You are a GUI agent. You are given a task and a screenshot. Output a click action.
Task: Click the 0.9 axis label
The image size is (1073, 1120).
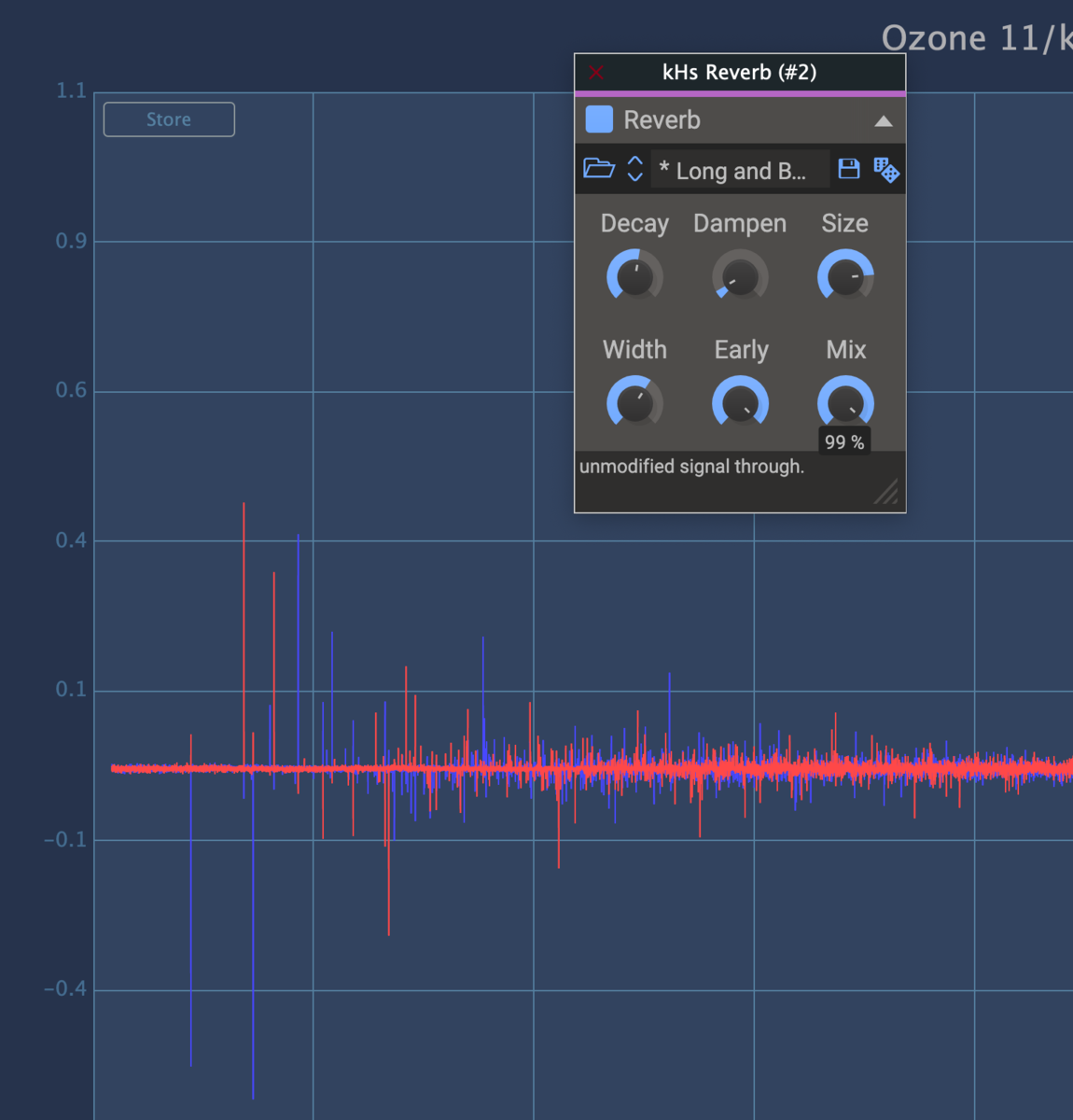(x=71, y=241)
